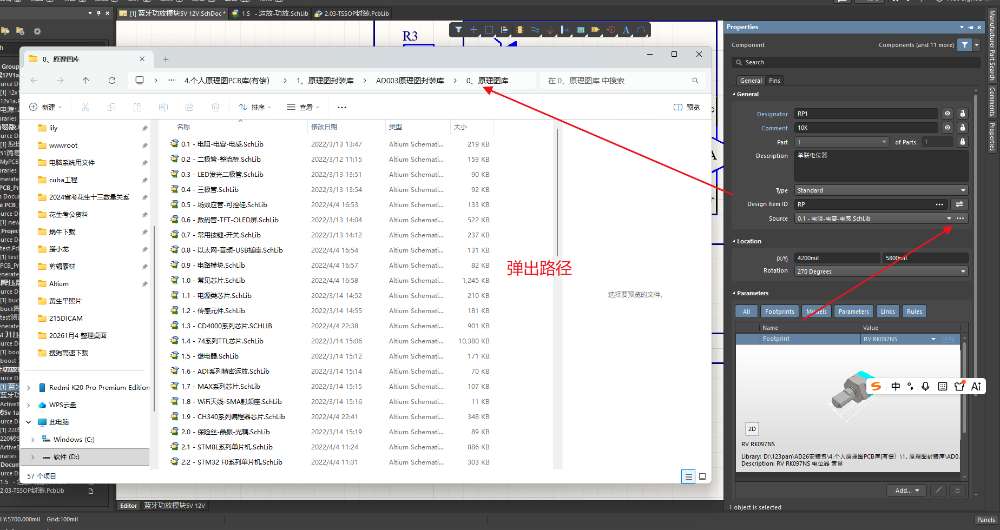Click the Designator input field RP1
Viewport: 1000px width, 530px height.
[866, 114]
